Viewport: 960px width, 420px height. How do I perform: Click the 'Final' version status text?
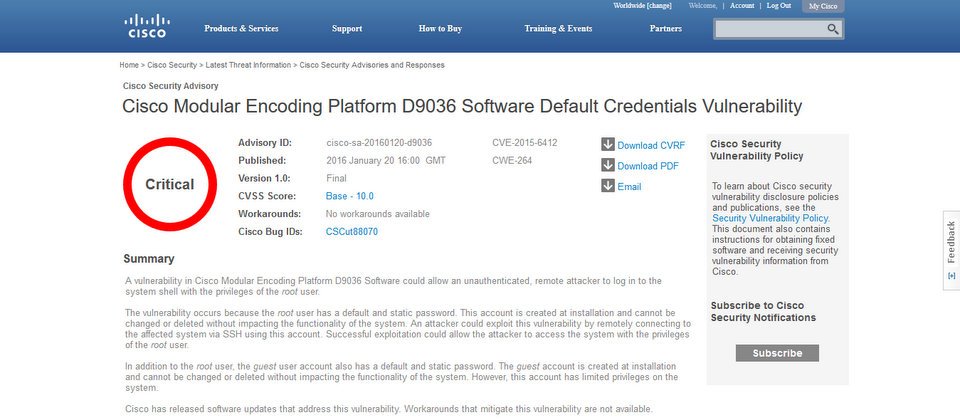(336, 178)
